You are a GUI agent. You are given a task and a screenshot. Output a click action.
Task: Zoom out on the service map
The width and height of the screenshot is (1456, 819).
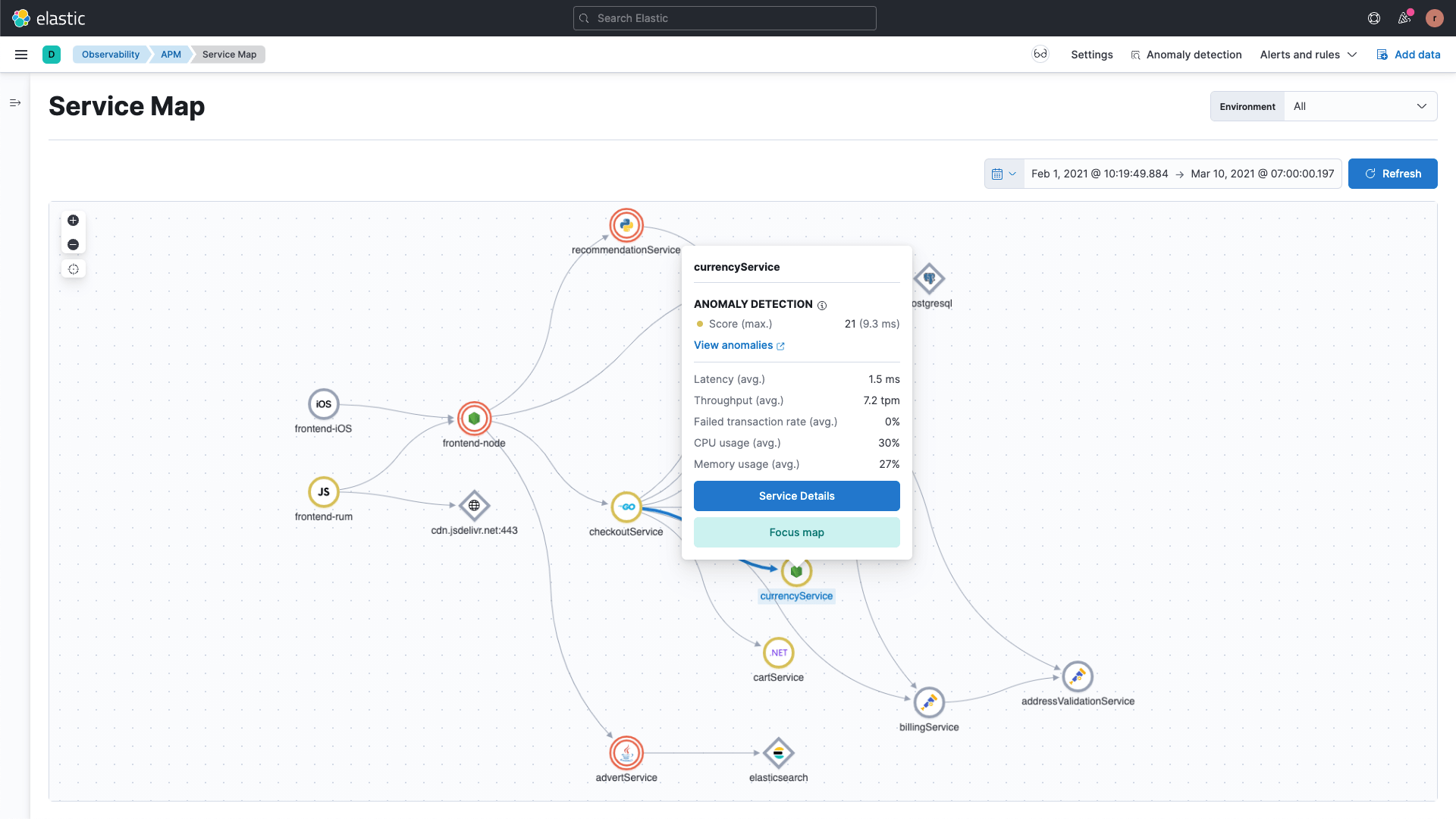coord(74,244)
